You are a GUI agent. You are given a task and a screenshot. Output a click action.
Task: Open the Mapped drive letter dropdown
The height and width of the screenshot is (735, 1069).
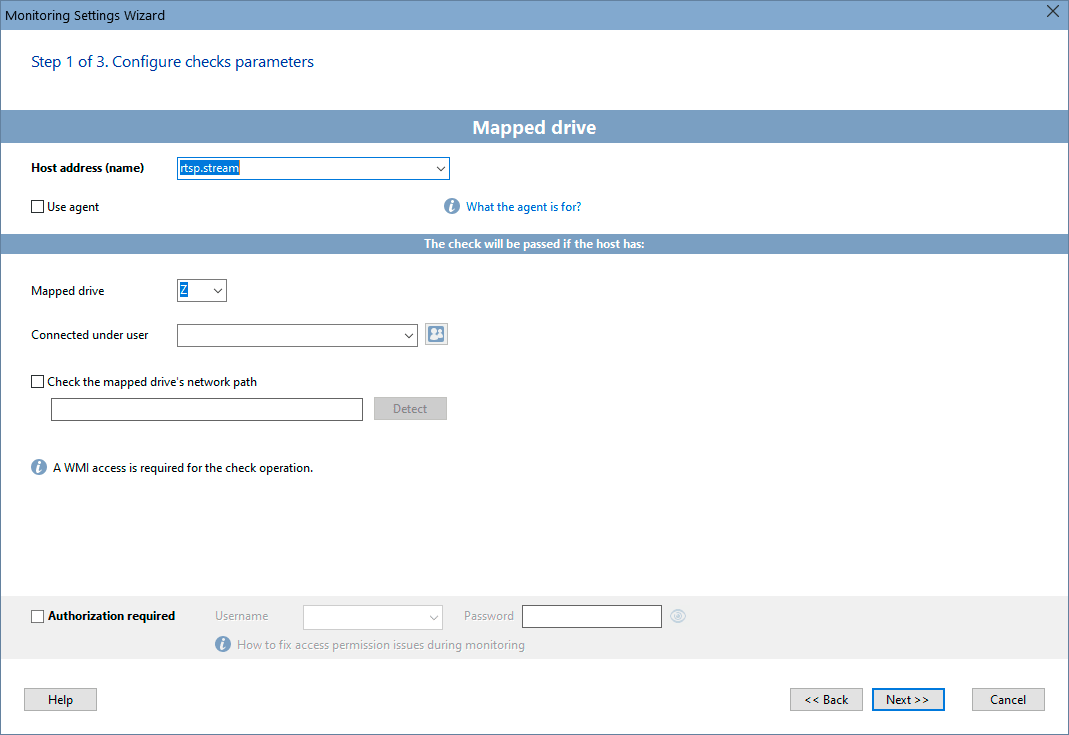click(x=218, y=291)
